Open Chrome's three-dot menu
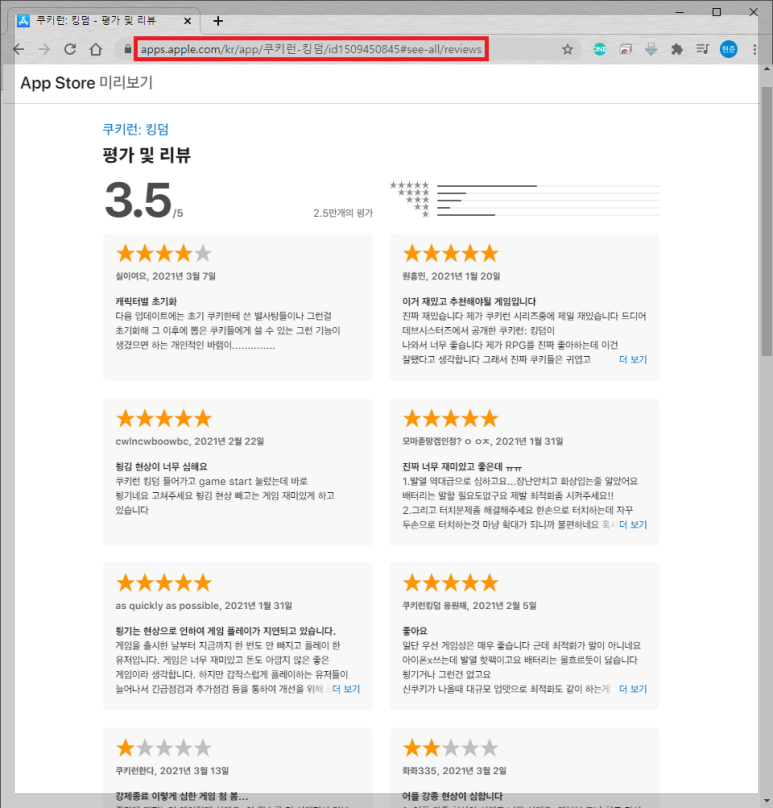773x808 pixels. coord(754,49)
